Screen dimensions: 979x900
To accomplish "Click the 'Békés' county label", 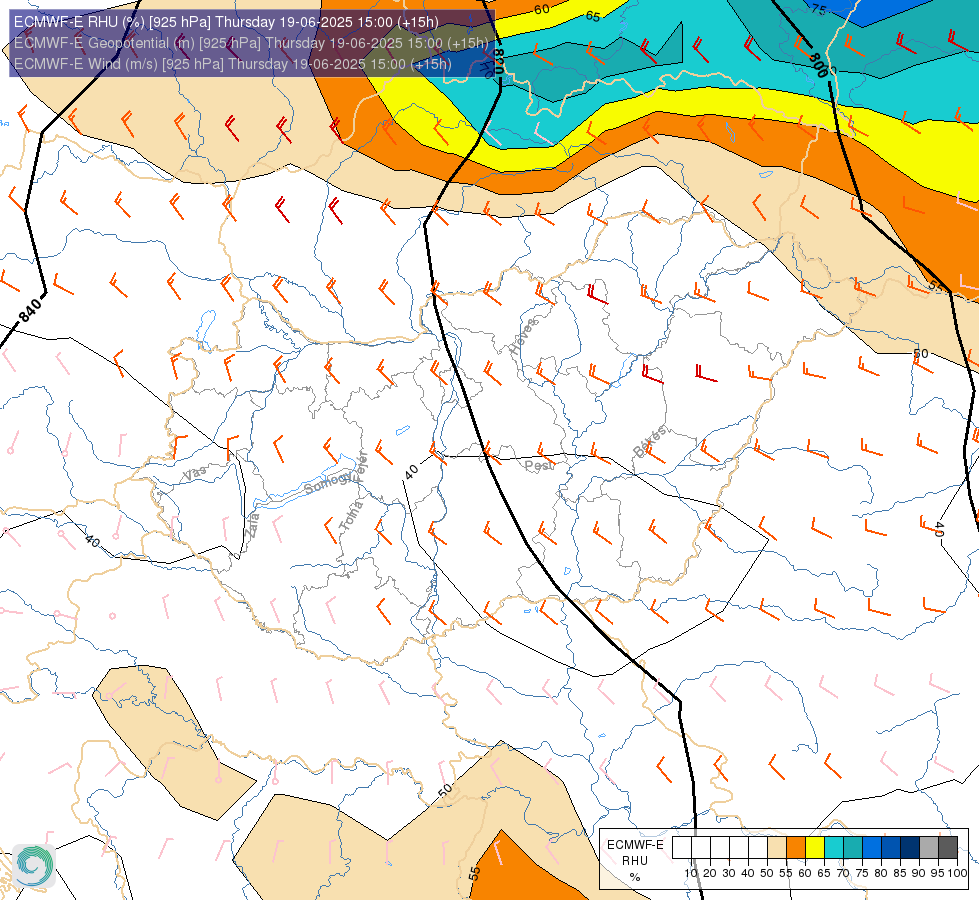I will coord(649,441).
